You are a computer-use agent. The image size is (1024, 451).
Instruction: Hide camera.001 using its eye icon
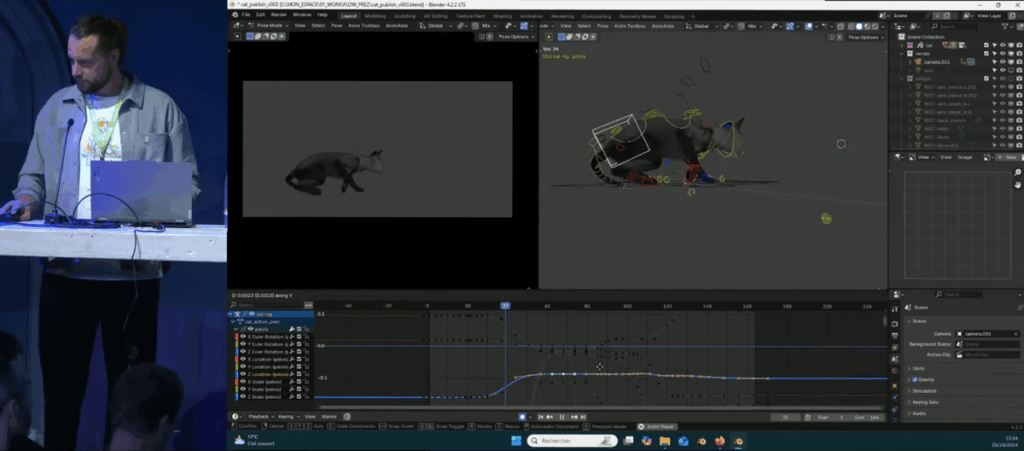(x=1003, y=62)
